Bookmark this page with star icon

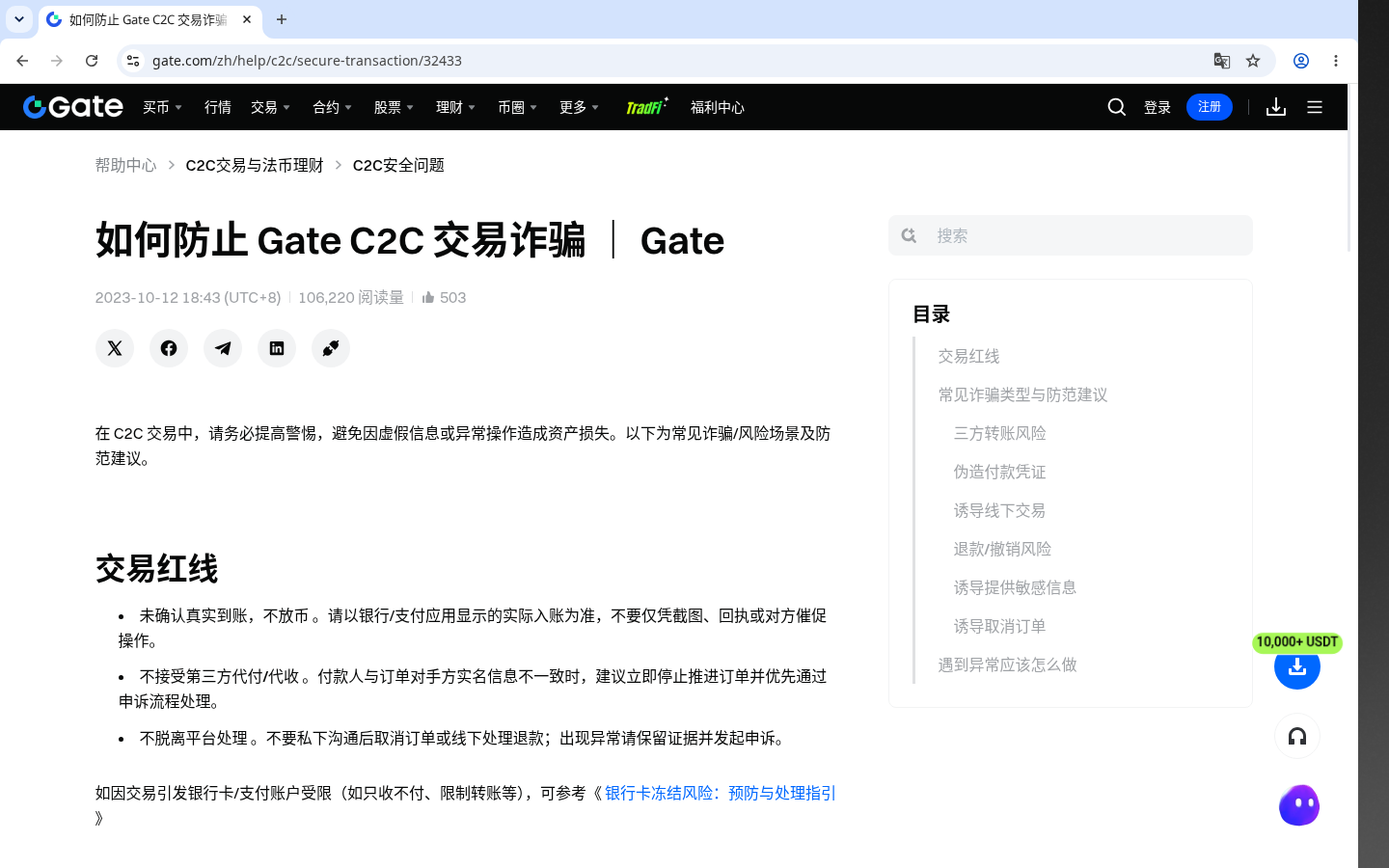1253,61
